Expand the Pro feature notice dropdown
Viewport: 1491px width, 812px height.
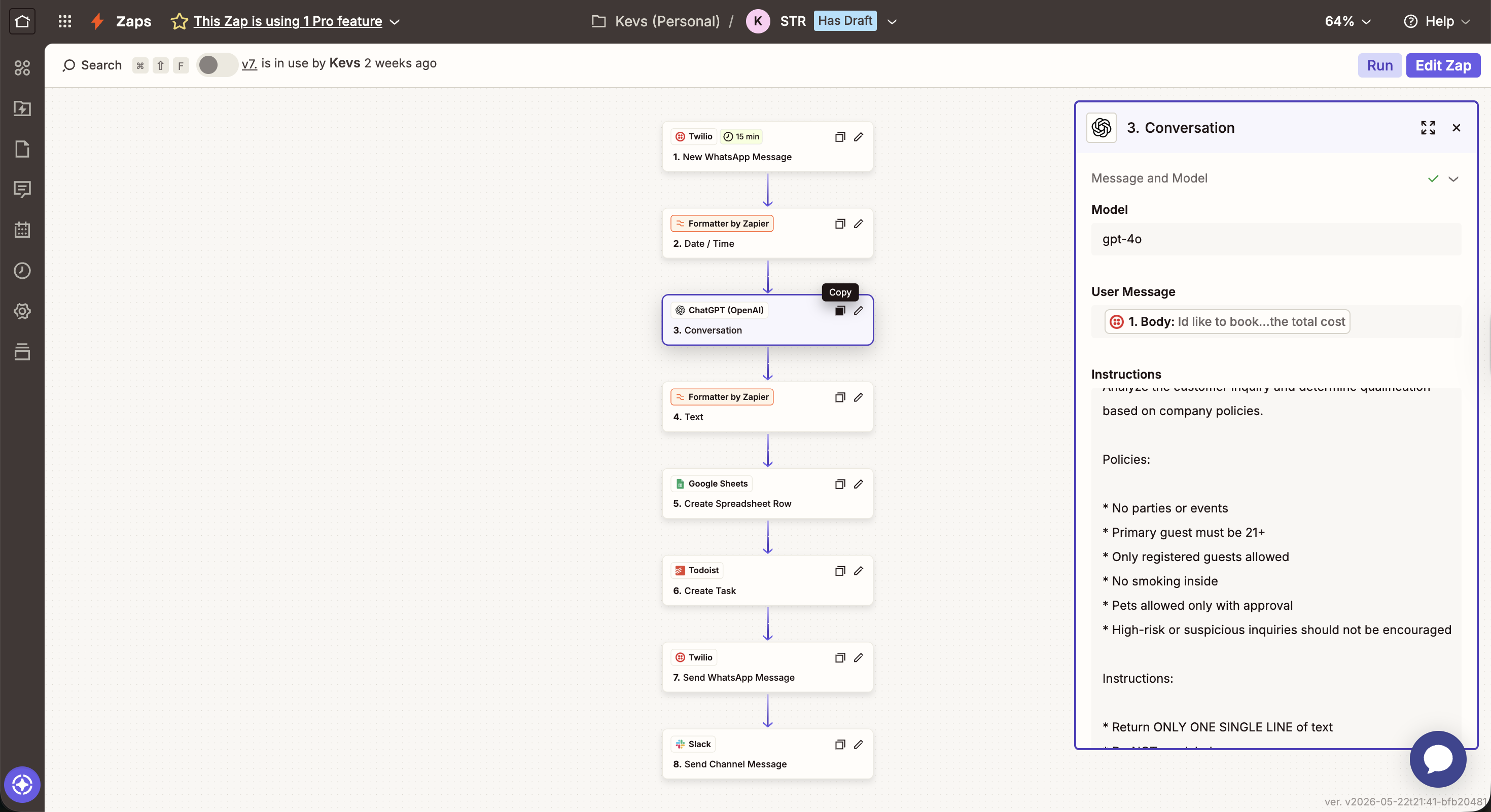(396, 21)
